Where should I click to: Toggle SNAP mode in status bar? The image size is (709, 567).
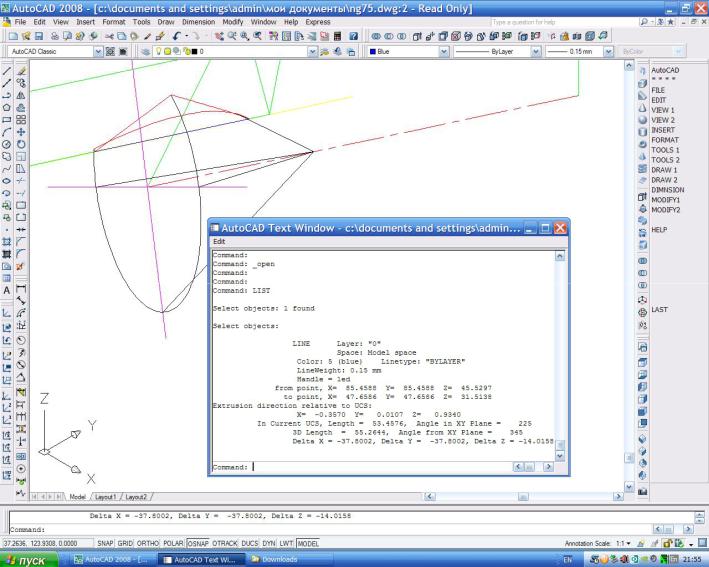coord(105,543)
